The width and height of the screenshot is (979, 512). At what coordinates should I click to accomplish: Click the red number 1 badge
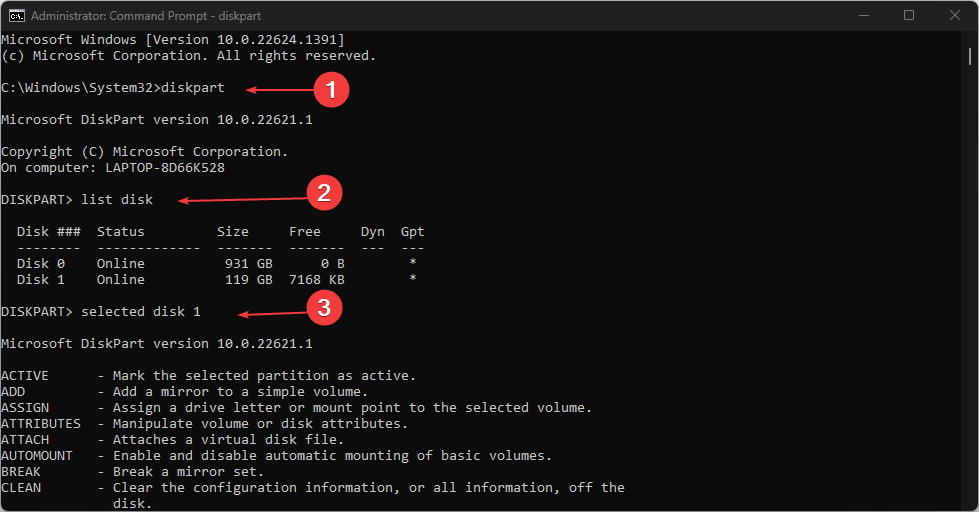pyautogui.click(x=330, y=89)
